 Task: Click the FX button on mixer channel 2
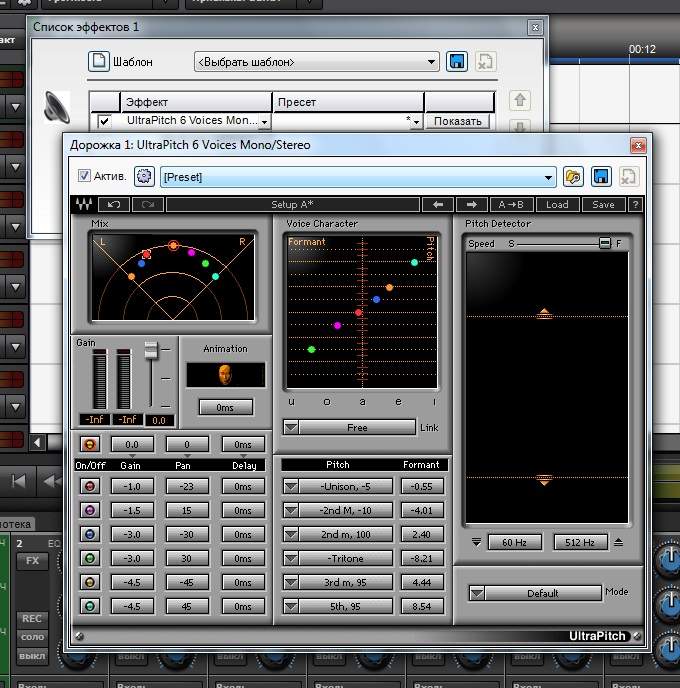point(32,561)
